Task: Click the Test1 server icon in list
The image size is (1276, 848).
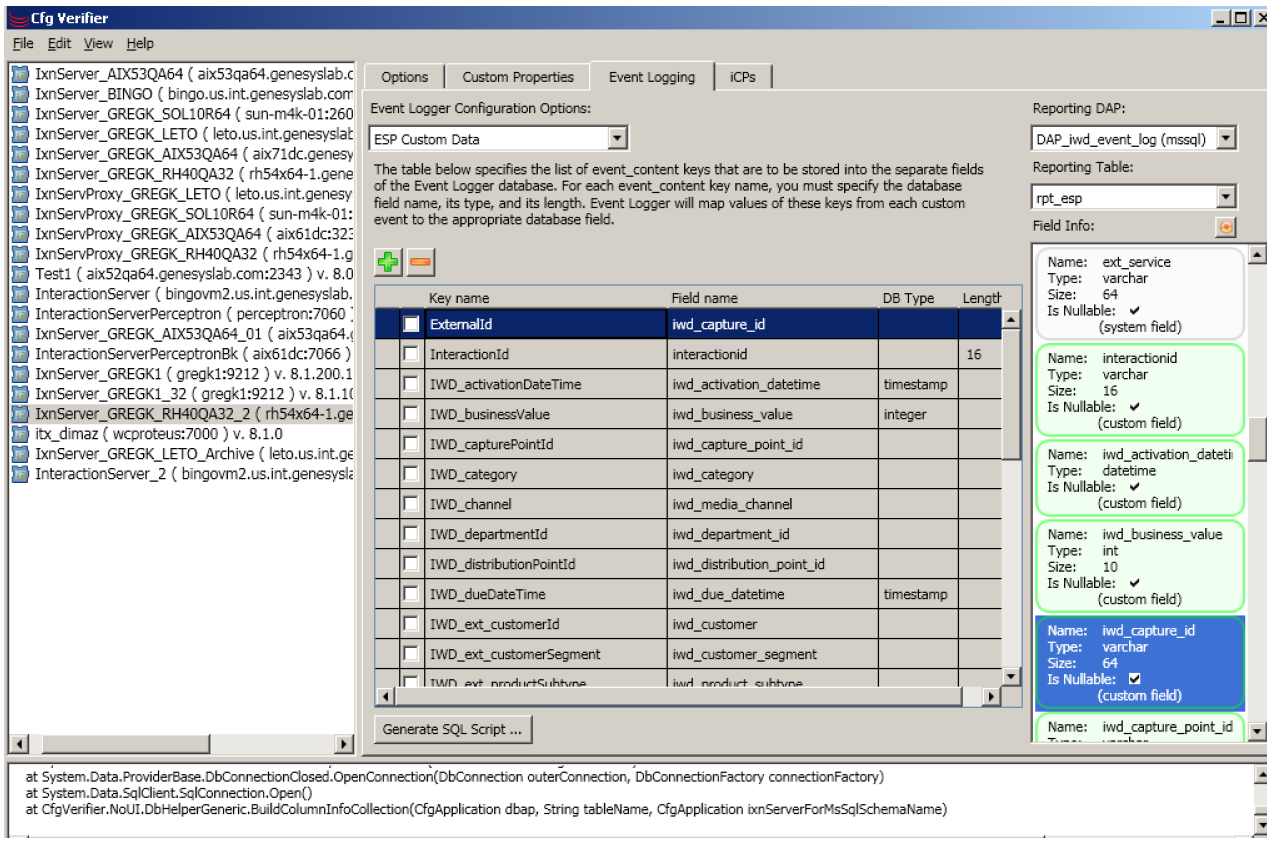Action: tap(20, 273)
